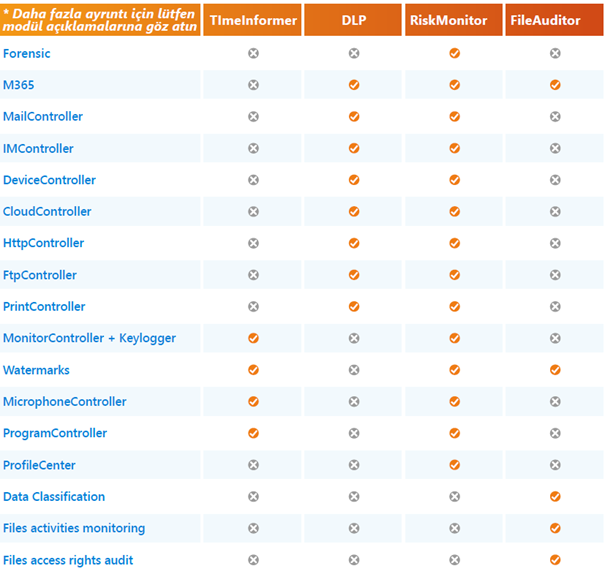This screenshot has width=605, height=574.
Task: Click Files access rights audit checkmark under FileAuditor
Action: coord(555,560)
